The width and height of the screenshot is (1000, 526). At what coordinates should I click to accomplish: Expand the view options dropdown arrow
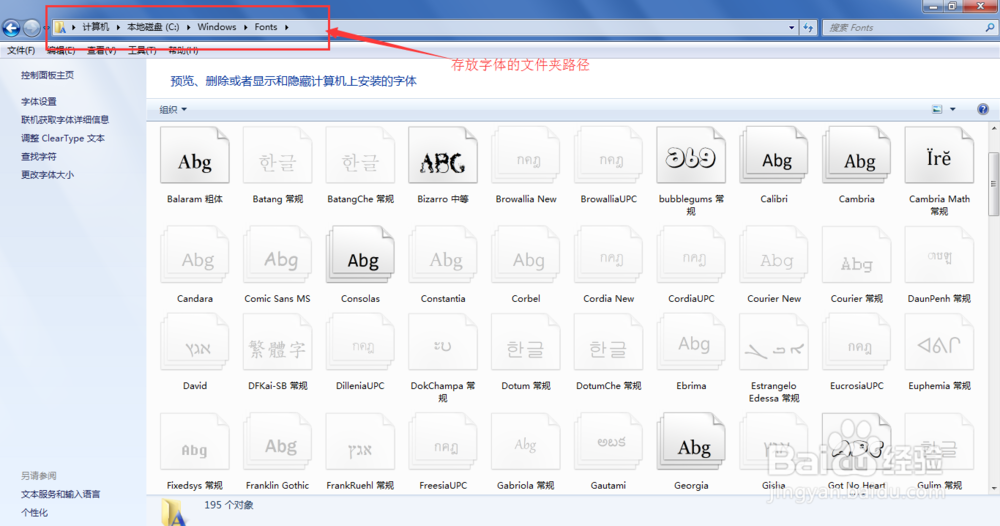pos(953,110)
